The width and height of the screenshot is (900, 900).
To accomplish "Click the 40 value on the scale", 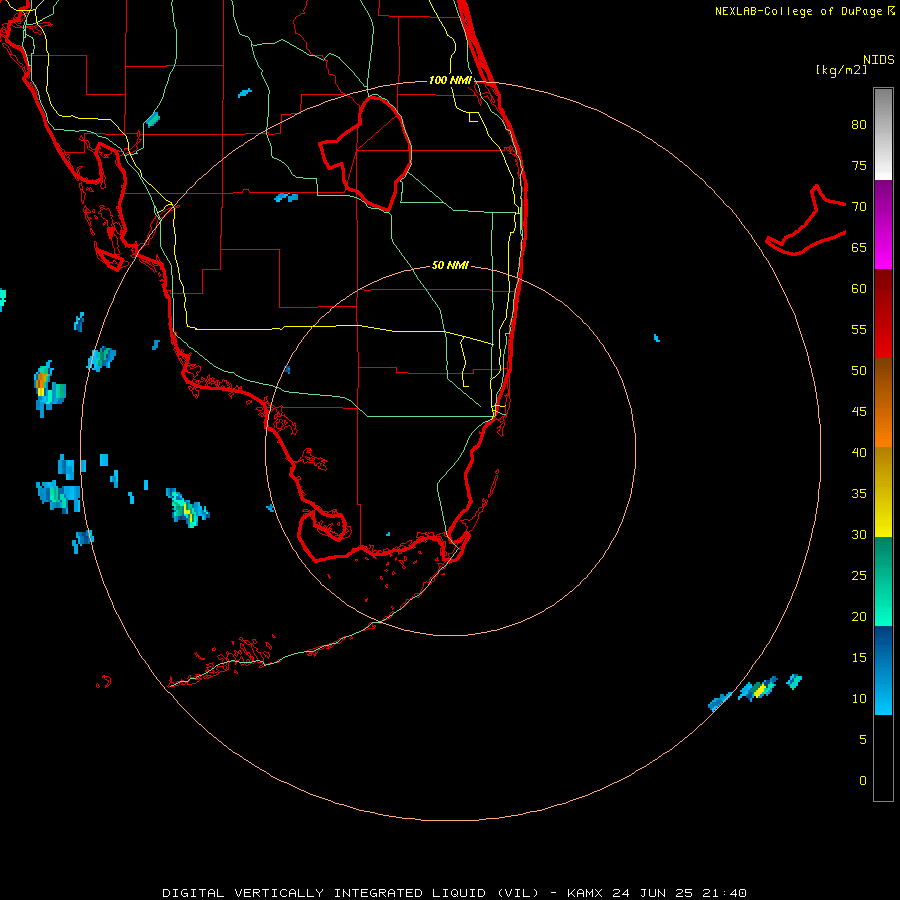I will click(x=859, y=452).
